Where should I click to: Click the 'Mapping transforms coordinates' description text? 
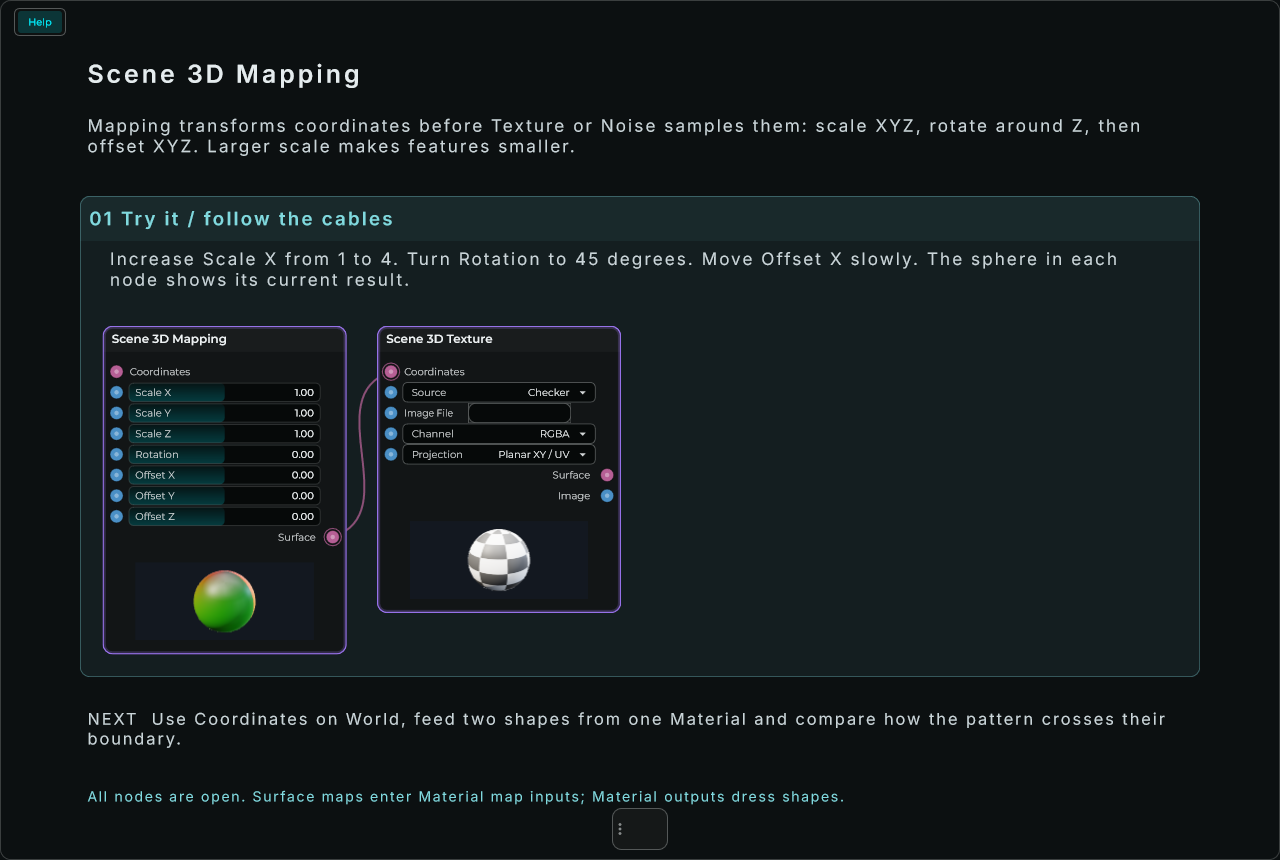click(x=614, y=136)
